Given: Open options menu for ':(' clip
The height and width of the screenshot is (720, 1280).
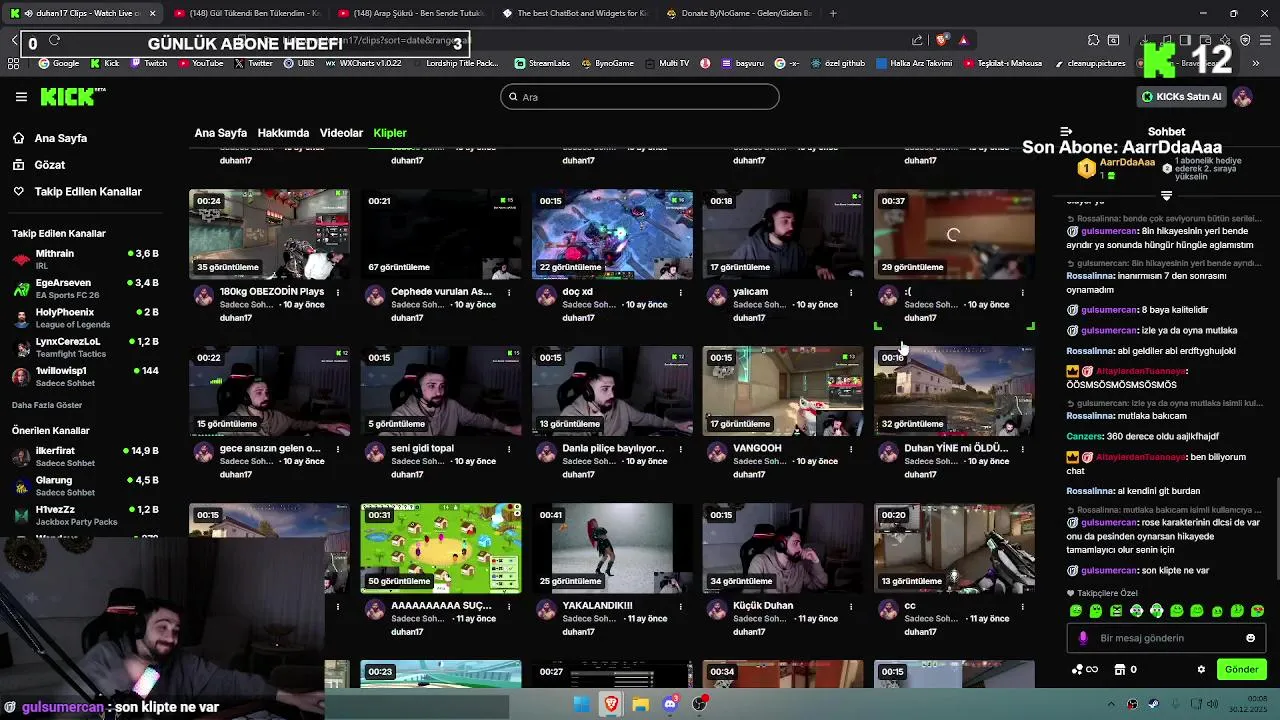Looking at the screenshot, I should pyautogui.click(x=1022, y=293).
